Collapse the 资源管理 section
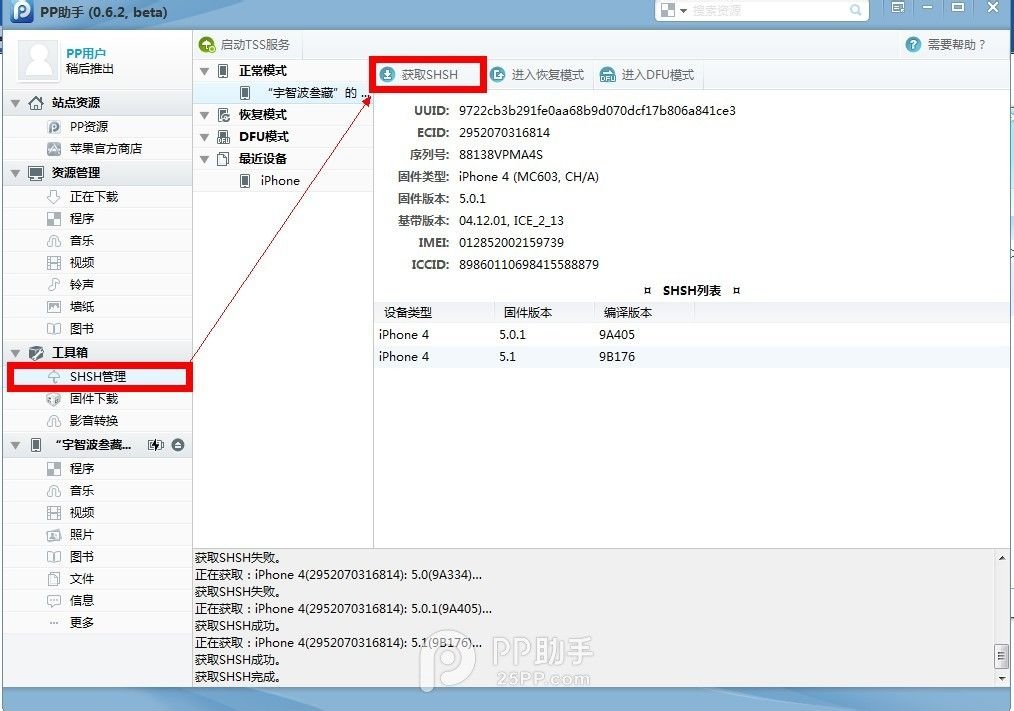The image size is (1014, 711). (x=16, y=173)
